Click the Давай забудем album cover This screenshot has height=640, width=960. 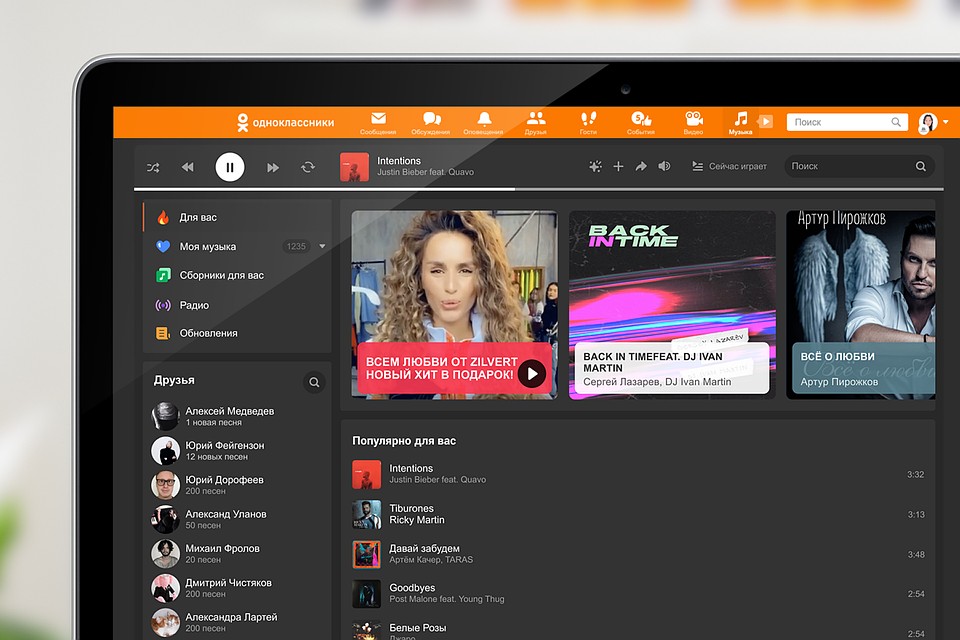tap(367, 554)
